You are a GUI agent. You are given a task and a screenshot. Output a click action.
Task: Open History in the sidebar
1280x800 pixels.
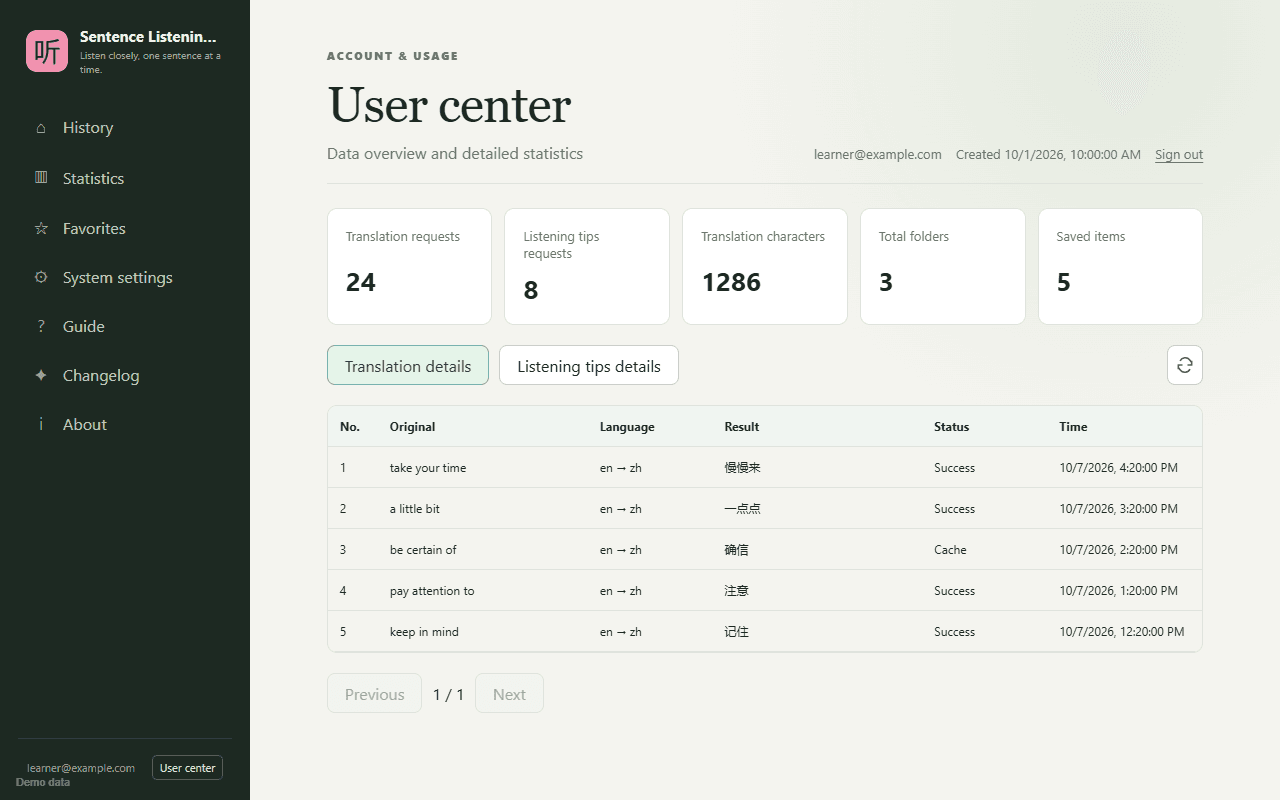coord(125,128)
